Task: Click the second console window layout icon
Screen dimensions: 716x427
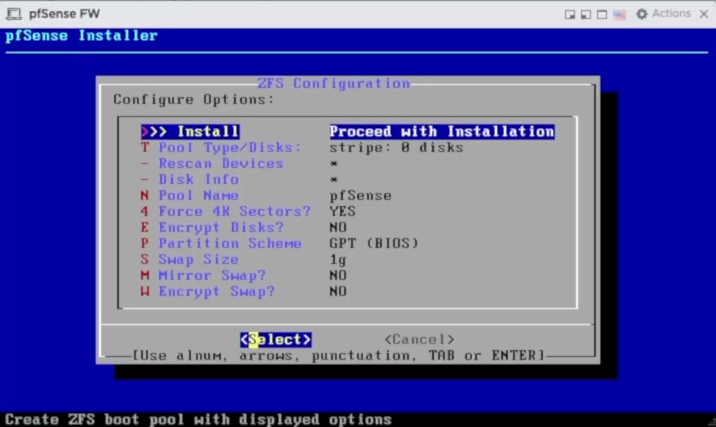Action: pyautogui.click(x=586, y=15)
